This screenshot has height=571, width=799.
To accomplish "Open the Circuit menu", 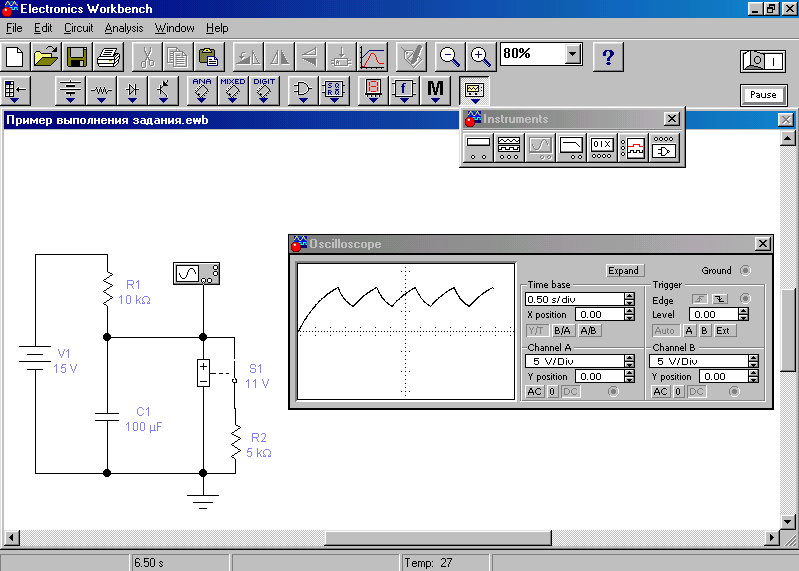I will point(78,28).
